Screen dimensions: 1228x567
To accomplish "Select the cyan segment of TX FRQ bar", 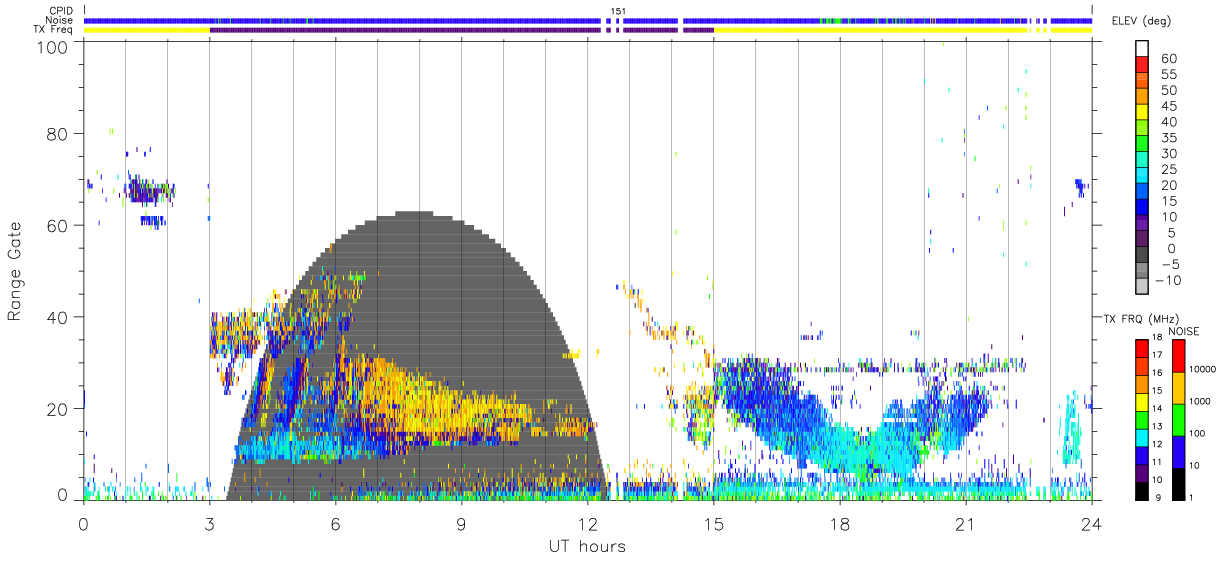I will [x=1141, y=437].
